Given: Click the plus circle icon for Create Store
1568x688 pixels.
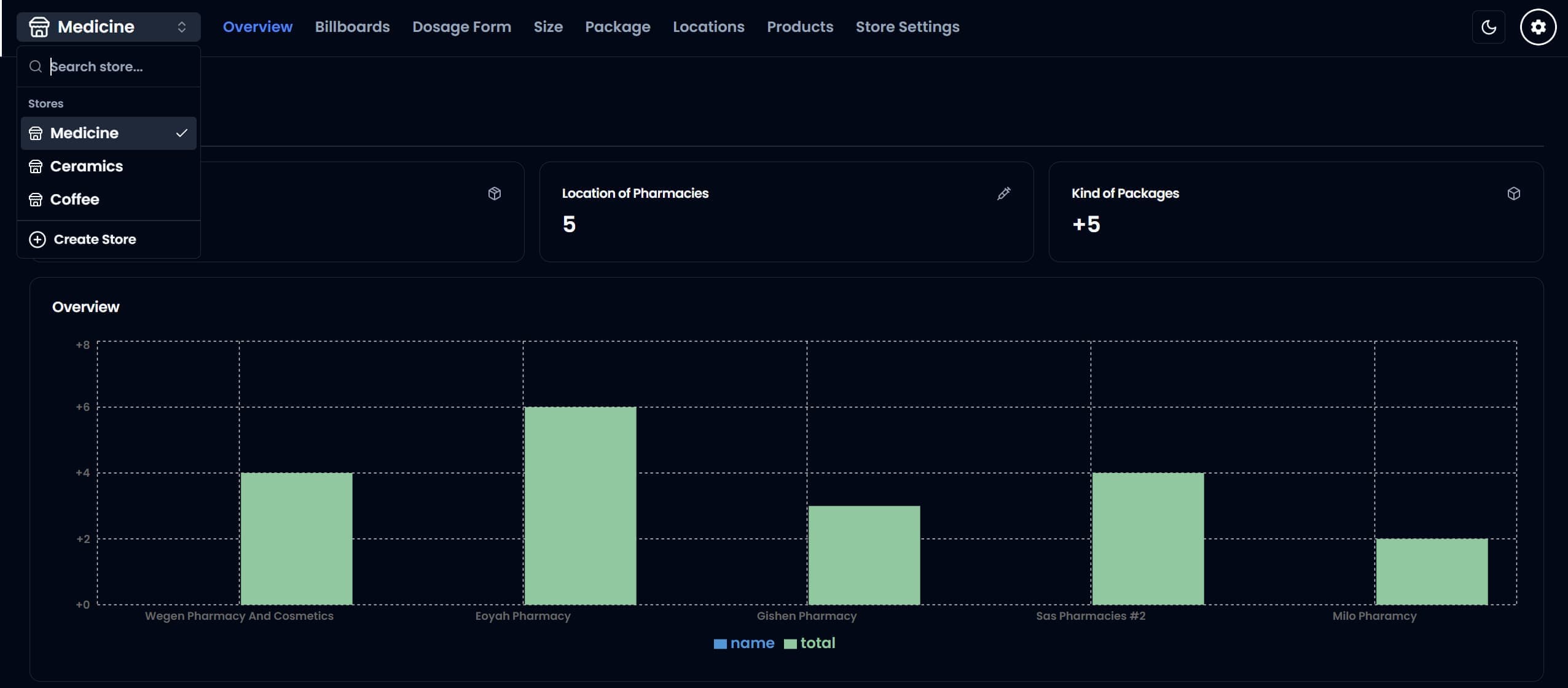Looking at the screenshot, I should 37,240.
